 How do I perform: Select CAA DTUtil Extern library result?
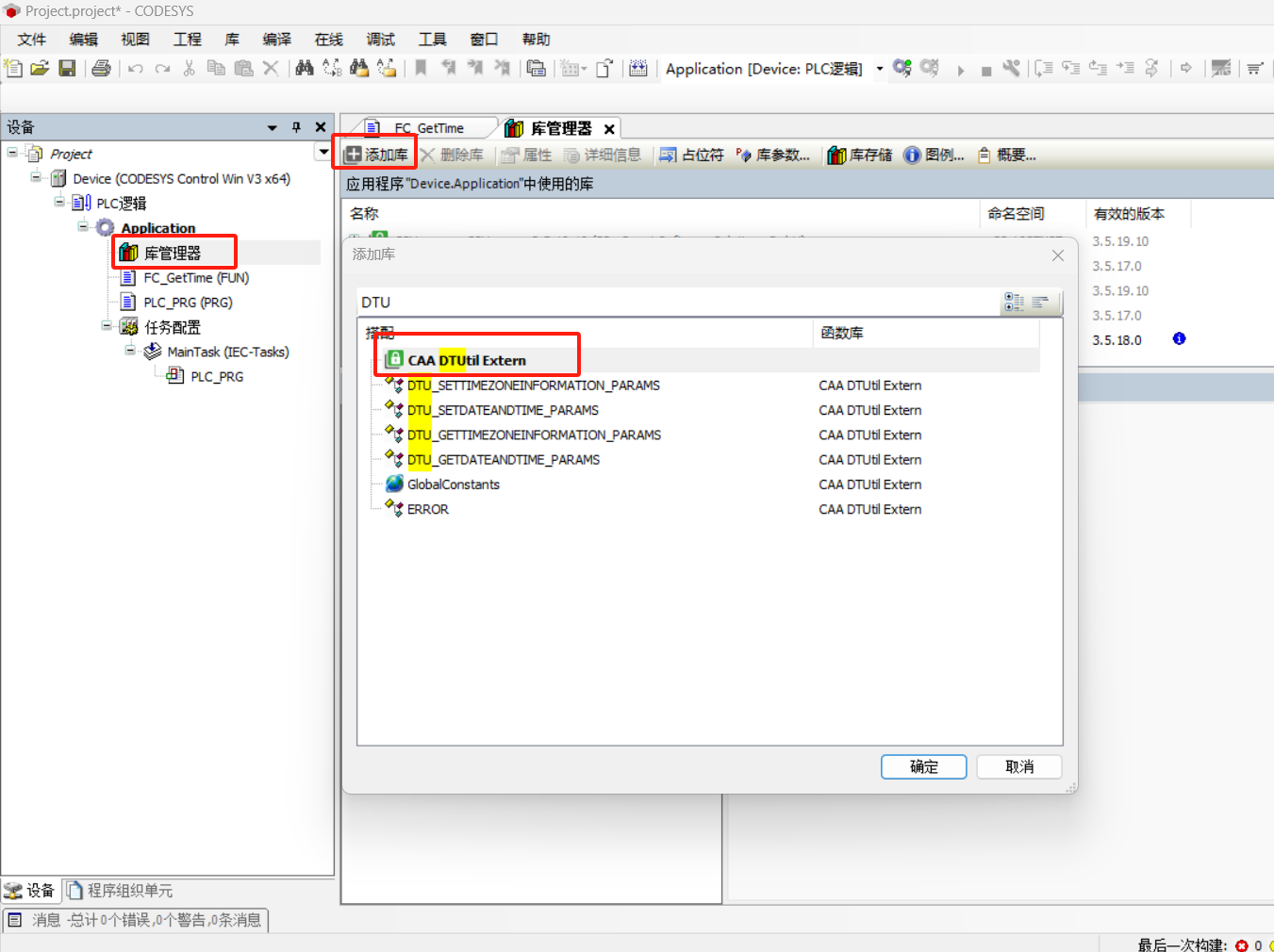467,360
